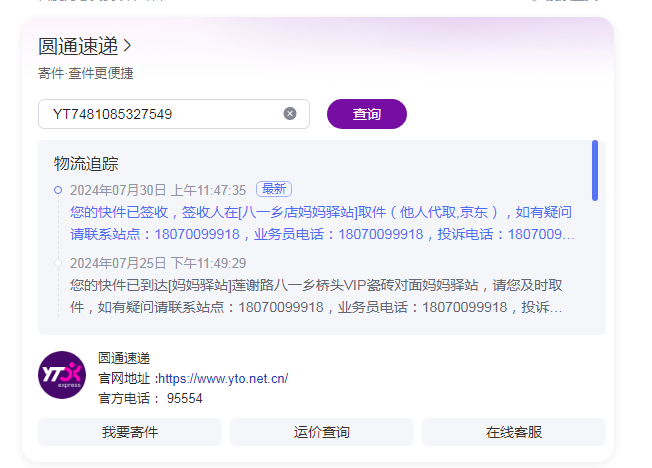This screenshot has height=468, width=652.
Task: Click the 寄件·查件更便捷 subtitle
Action: point(86,73)
